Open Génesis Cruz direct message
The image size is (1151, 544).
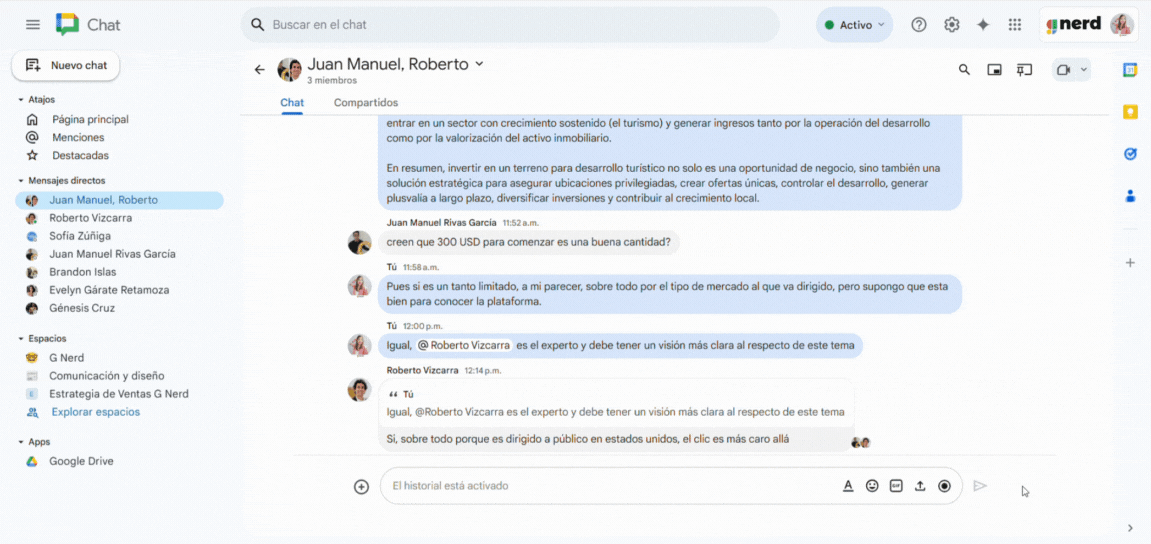(x=82, y=308)
